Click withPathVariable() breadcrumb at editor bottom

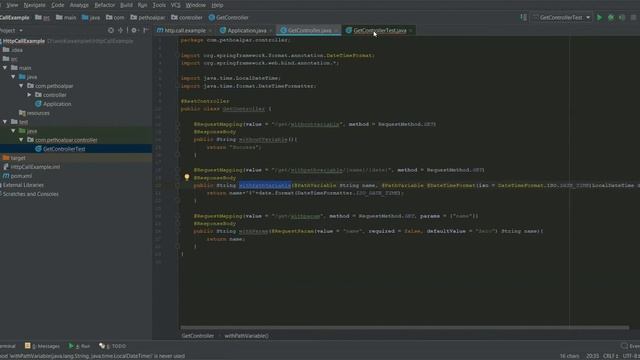(x=247, y=336)
